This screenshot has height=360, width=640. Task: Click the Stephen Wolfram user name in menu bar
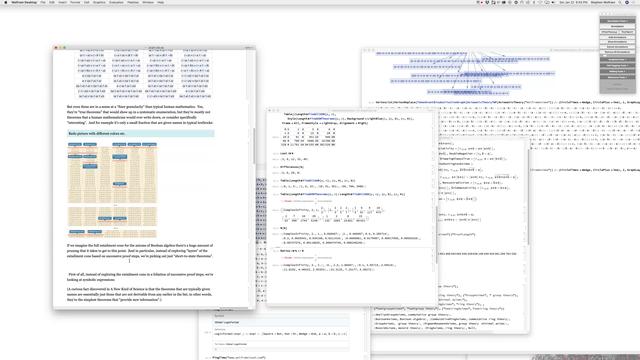[x=604, y=2]
